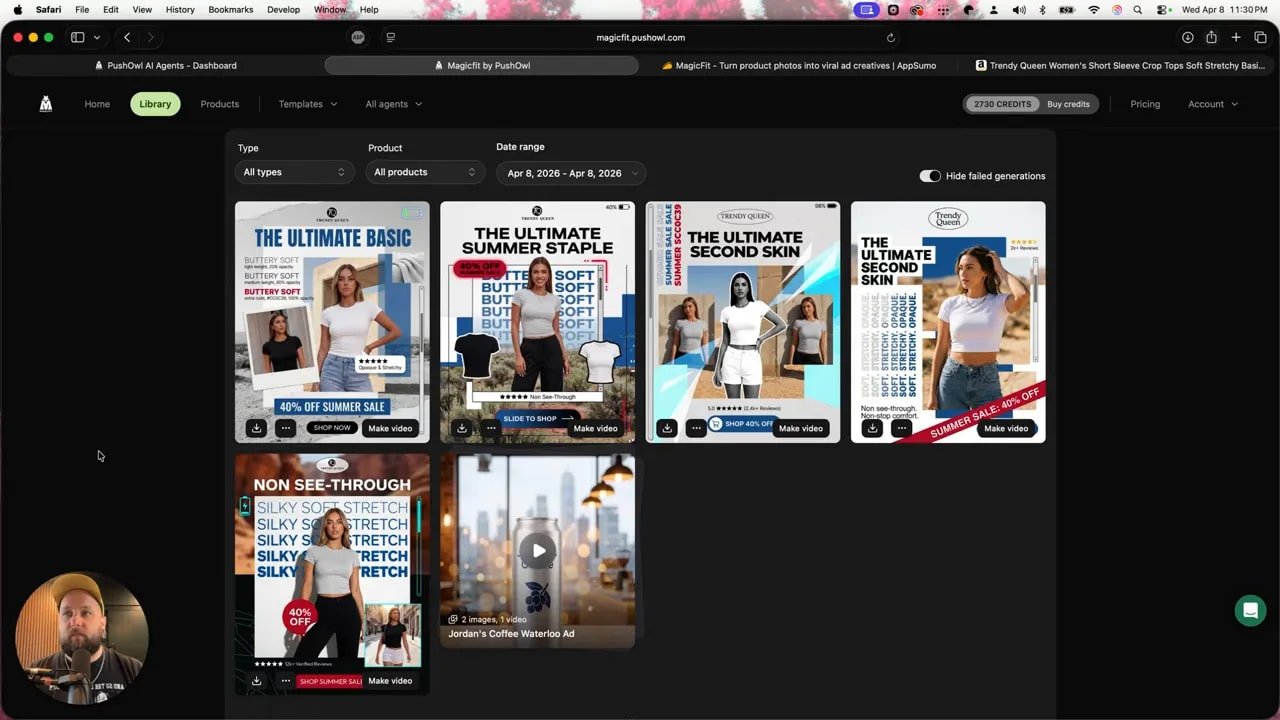Disable the Hide failed generations toggle
Screen dimensions: 1280x720
click(929, 175)
